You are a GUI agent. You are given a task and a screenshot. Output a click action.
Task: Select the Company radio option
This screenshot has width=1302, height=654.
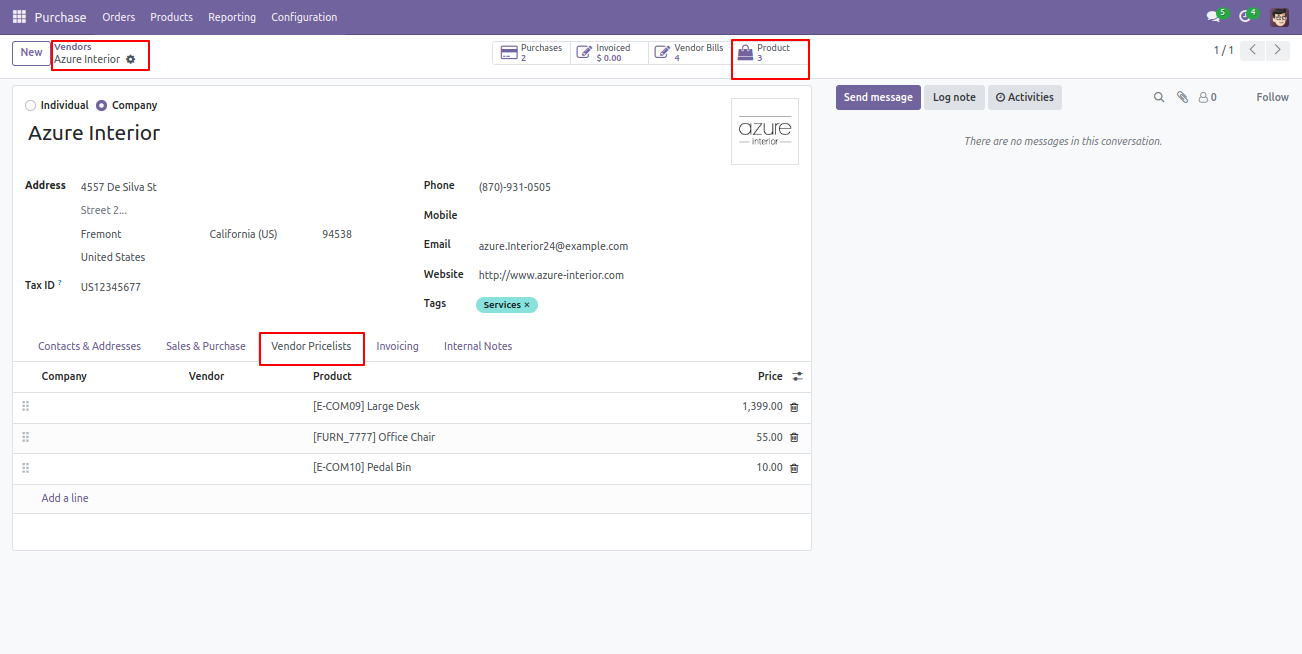101,105
